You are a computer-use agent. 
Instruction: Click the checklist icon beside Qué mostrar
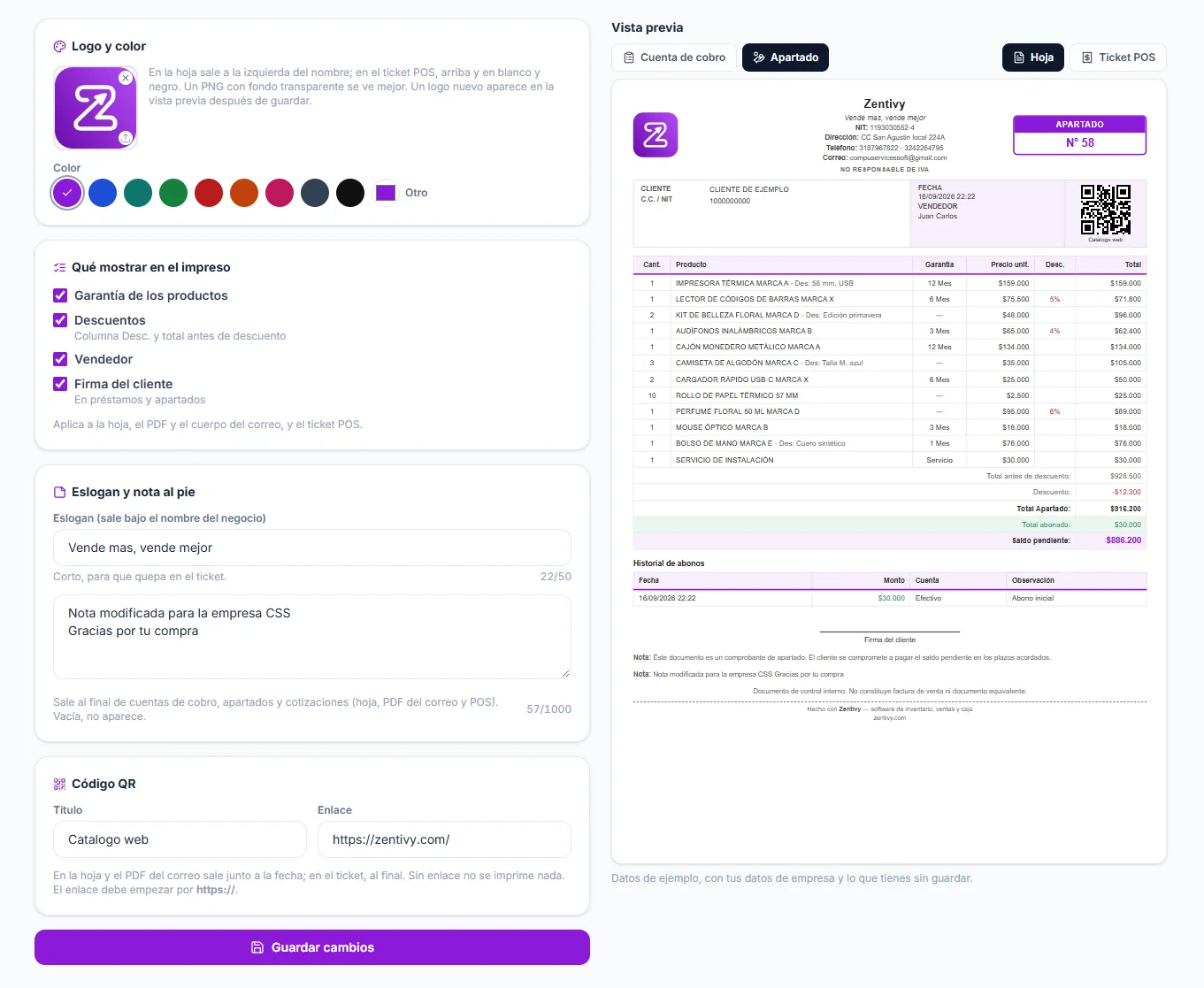click(59, 267)
